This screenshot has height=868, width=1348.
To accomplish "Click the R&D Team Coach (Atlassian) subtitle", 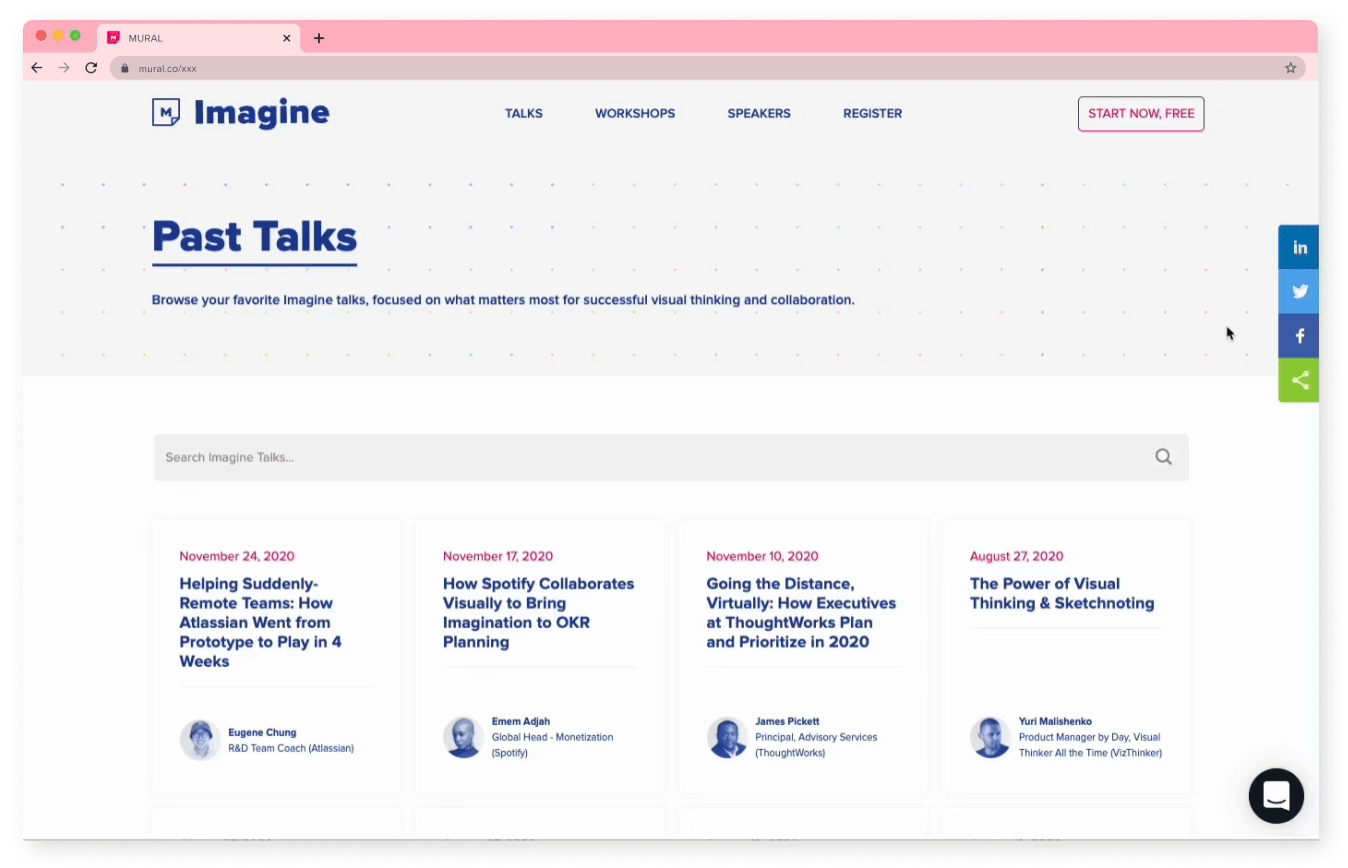I will click(291, 748).
